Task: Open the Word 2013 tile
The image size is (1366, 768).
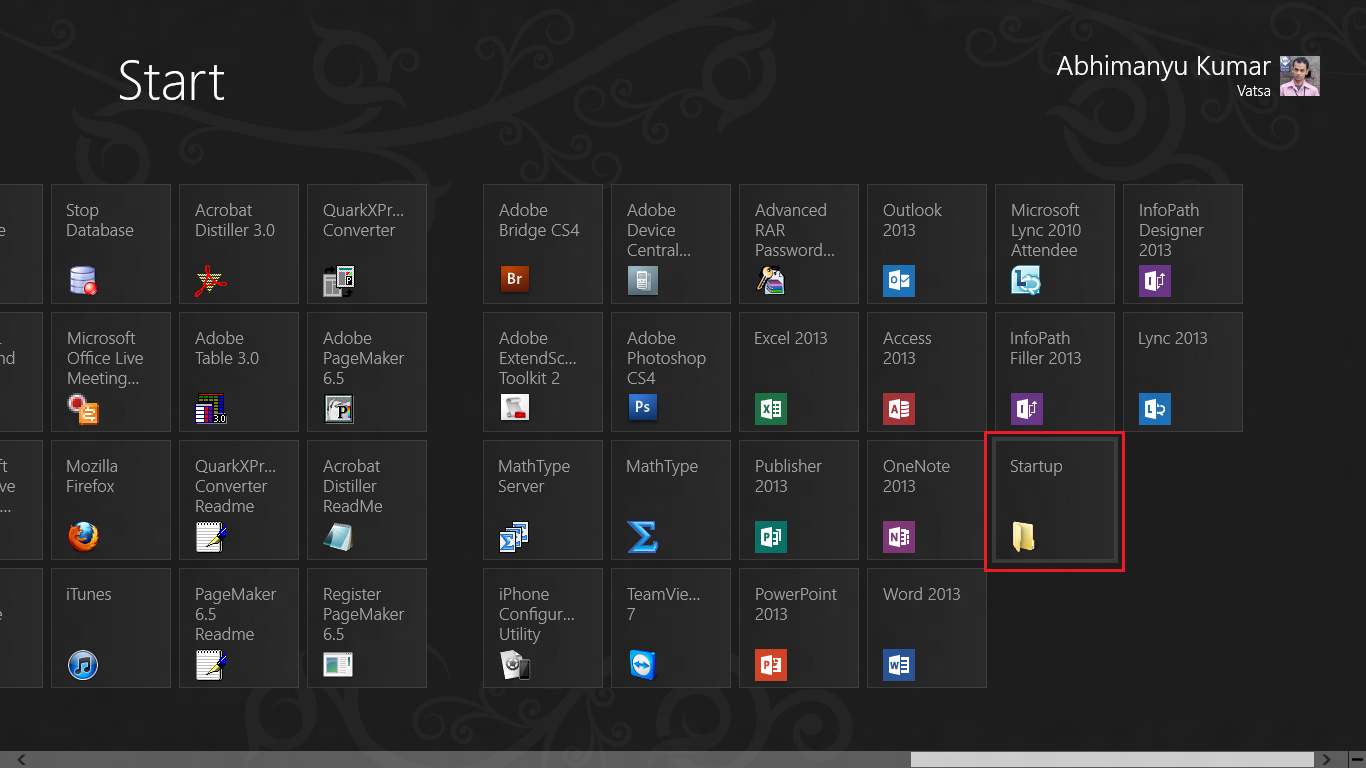Action: (927, 628)
